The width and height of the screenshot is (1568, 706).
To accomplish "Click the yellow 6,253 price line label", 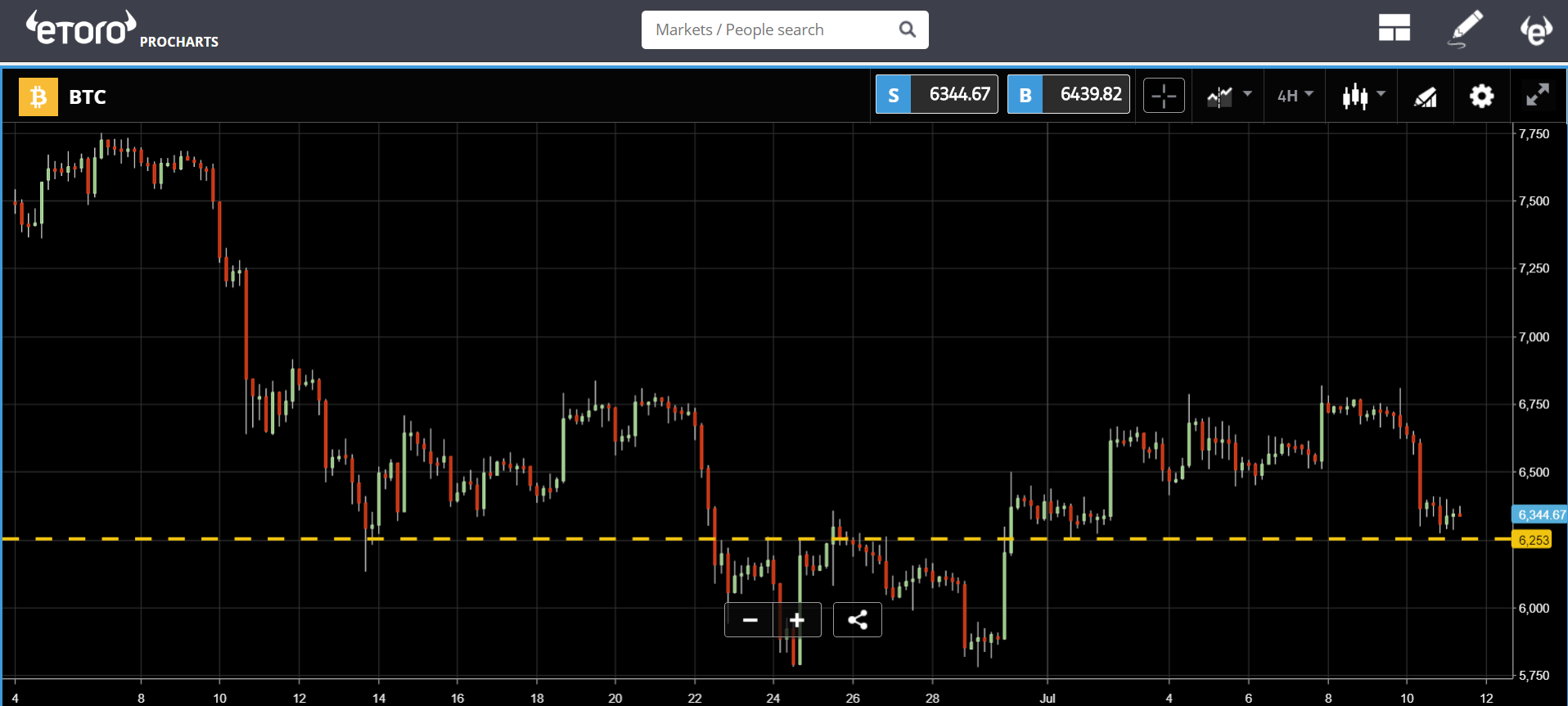I will coord(1532,540).
